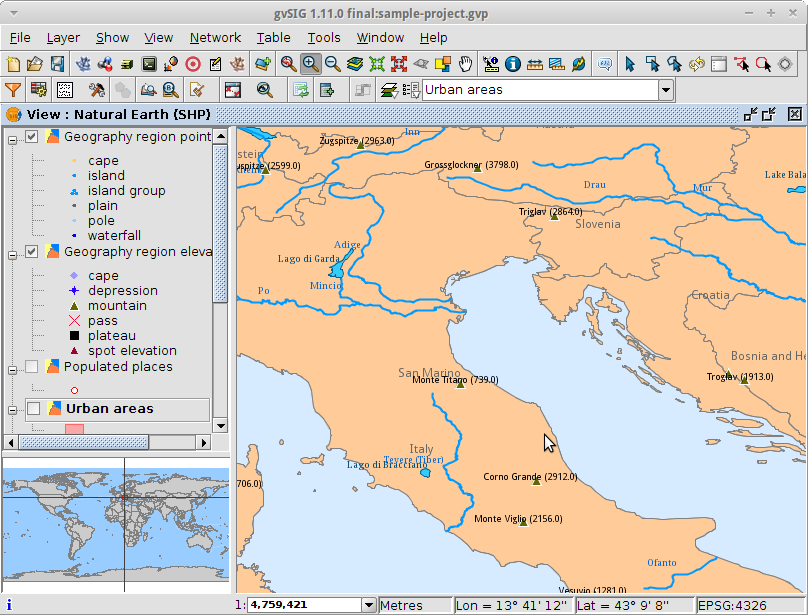
Task: Open the Table menu
Action: pyautogui.click(x=273, y=38)
